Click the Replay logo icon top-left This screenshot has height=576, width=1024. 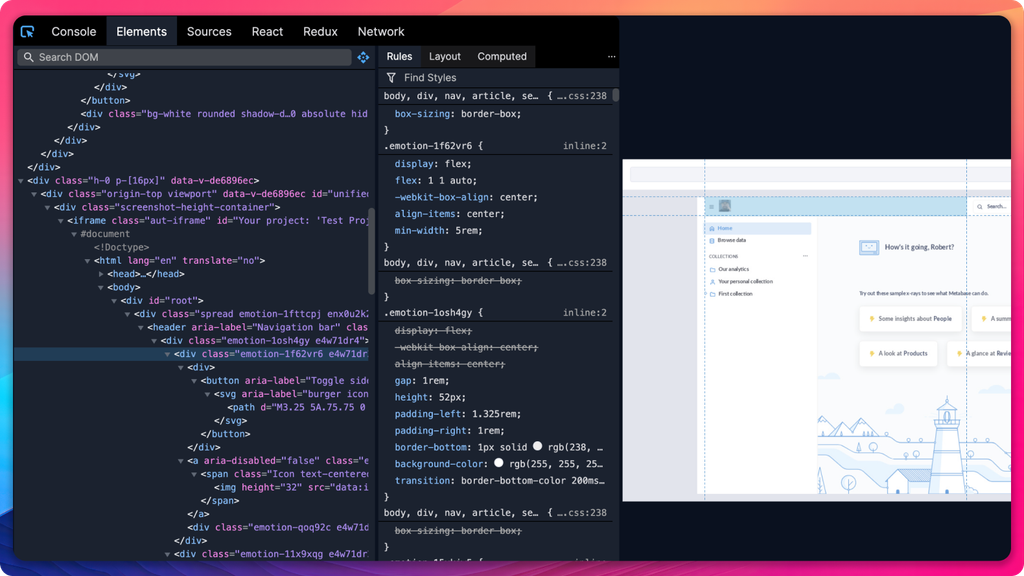27,31
